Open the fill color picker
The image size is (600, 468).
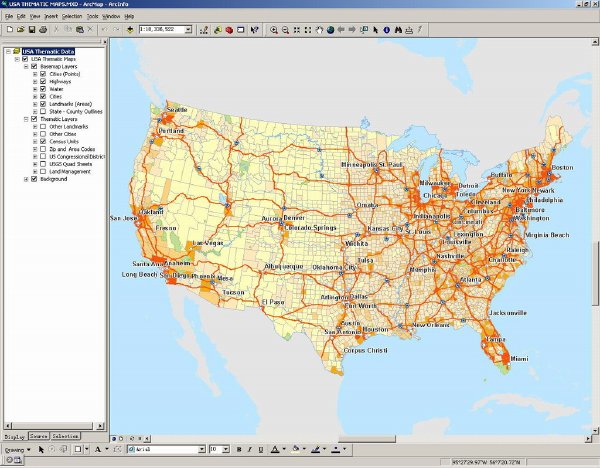coord(298,449)
